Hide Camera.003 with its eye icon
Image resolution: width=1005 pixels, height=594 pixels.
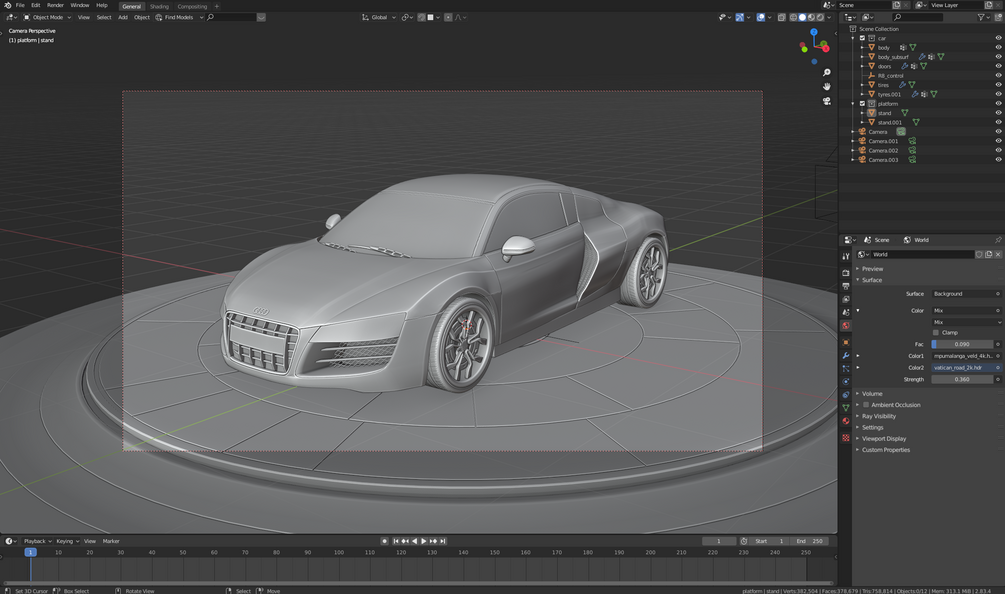[998, 160]
